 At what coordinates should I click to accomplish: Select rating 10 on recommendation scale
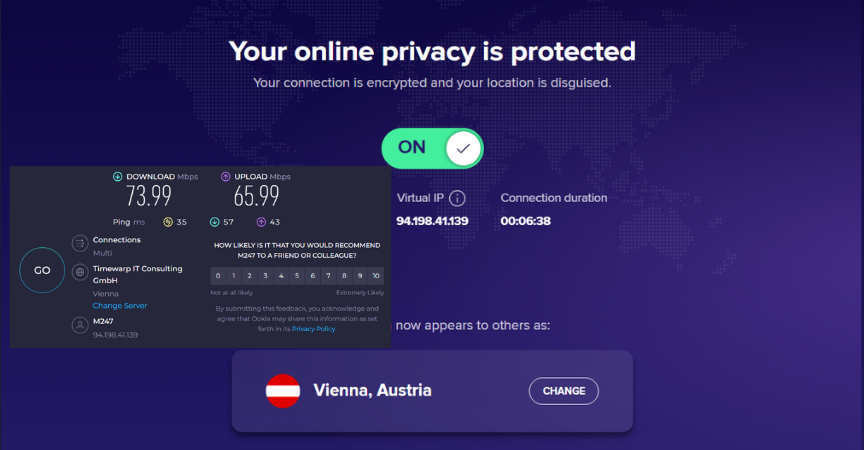tap(376, 276)
